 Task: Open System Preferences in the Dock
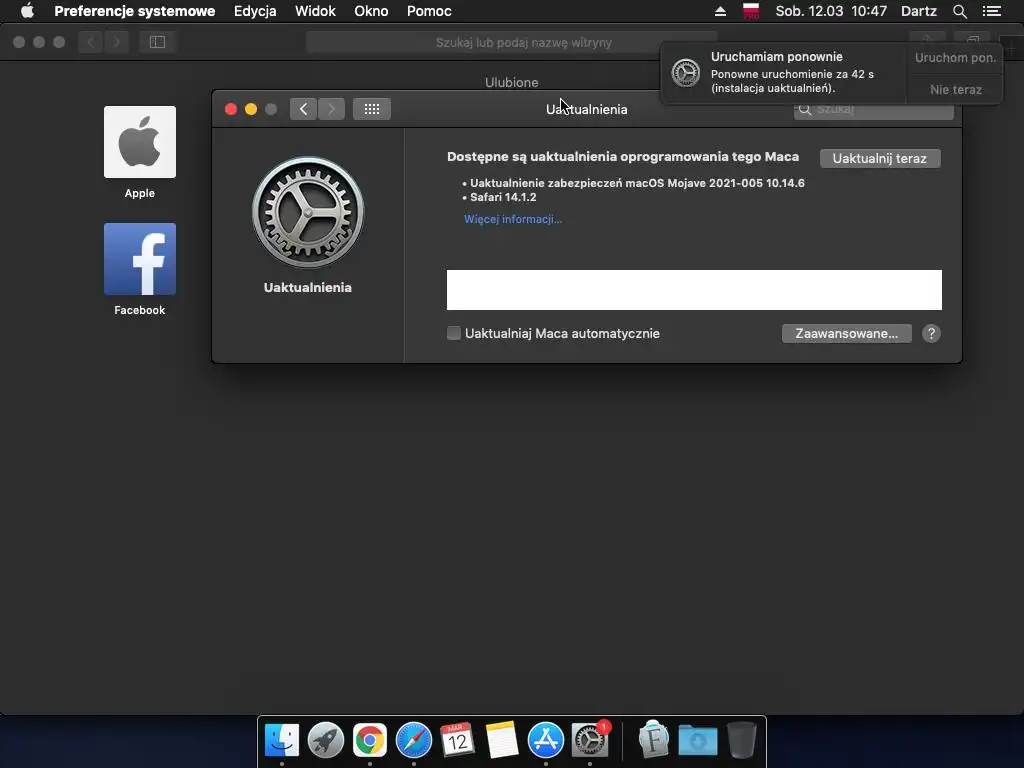click(x=590, y=741)
